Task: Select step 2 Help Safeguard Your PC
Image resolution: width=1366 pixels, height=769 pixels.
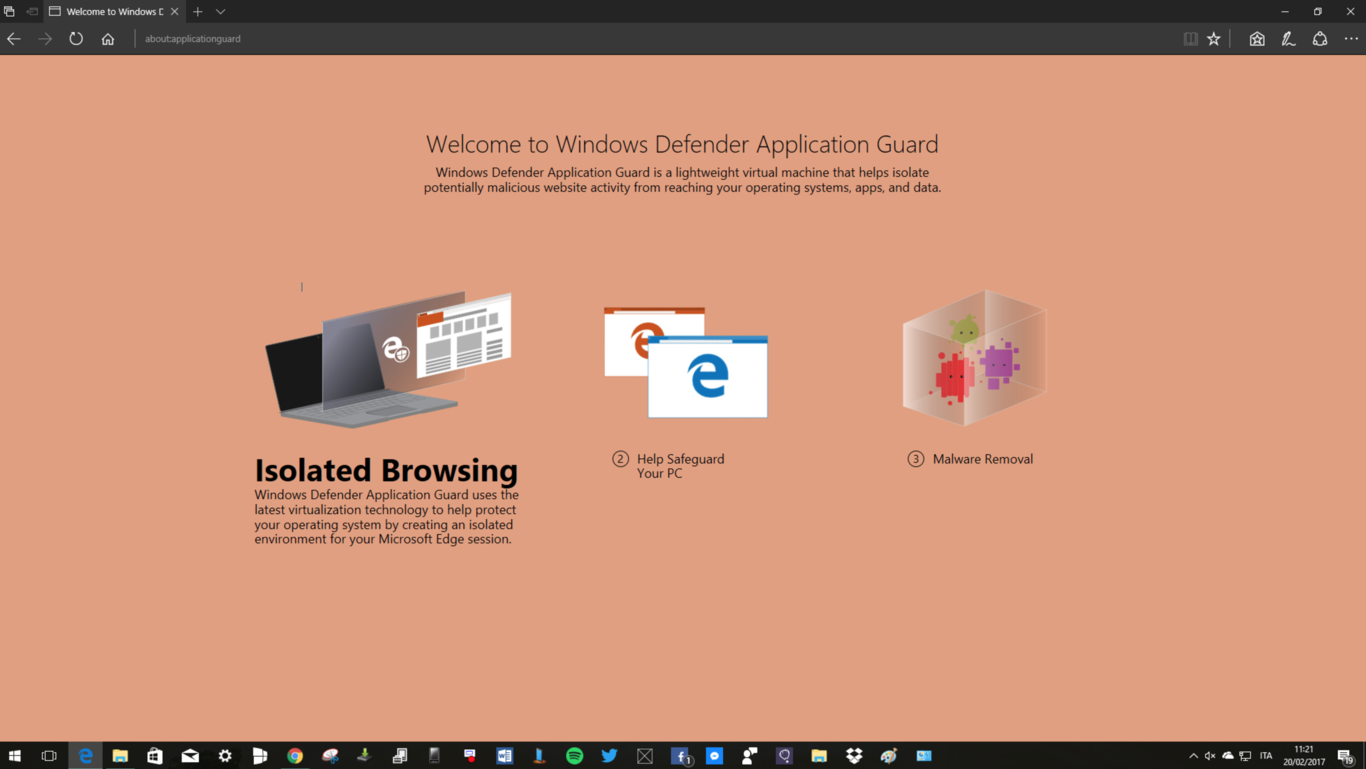Action: pos(668,466)
